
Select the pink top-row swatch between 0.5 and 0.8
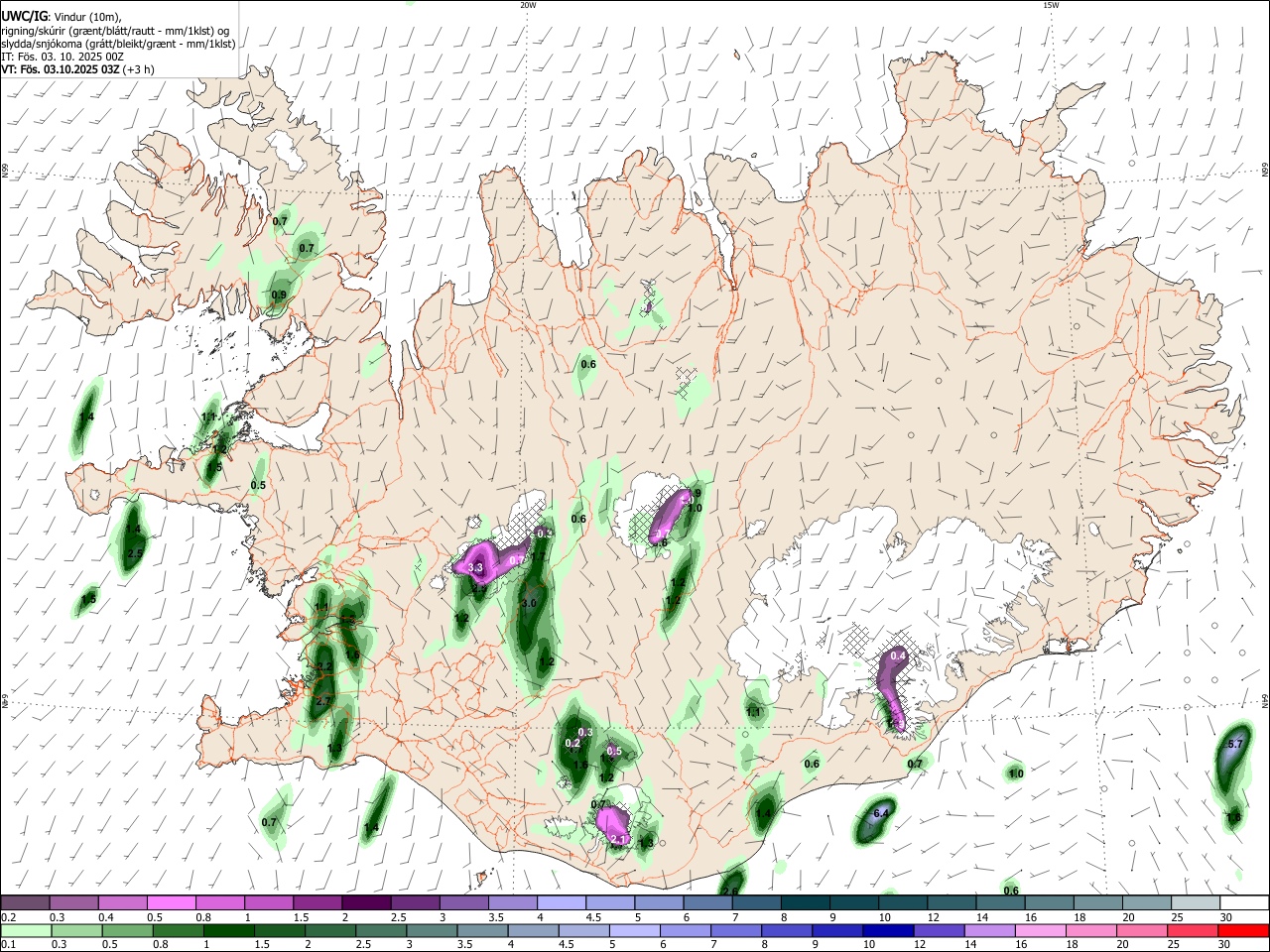pos(172,902)
